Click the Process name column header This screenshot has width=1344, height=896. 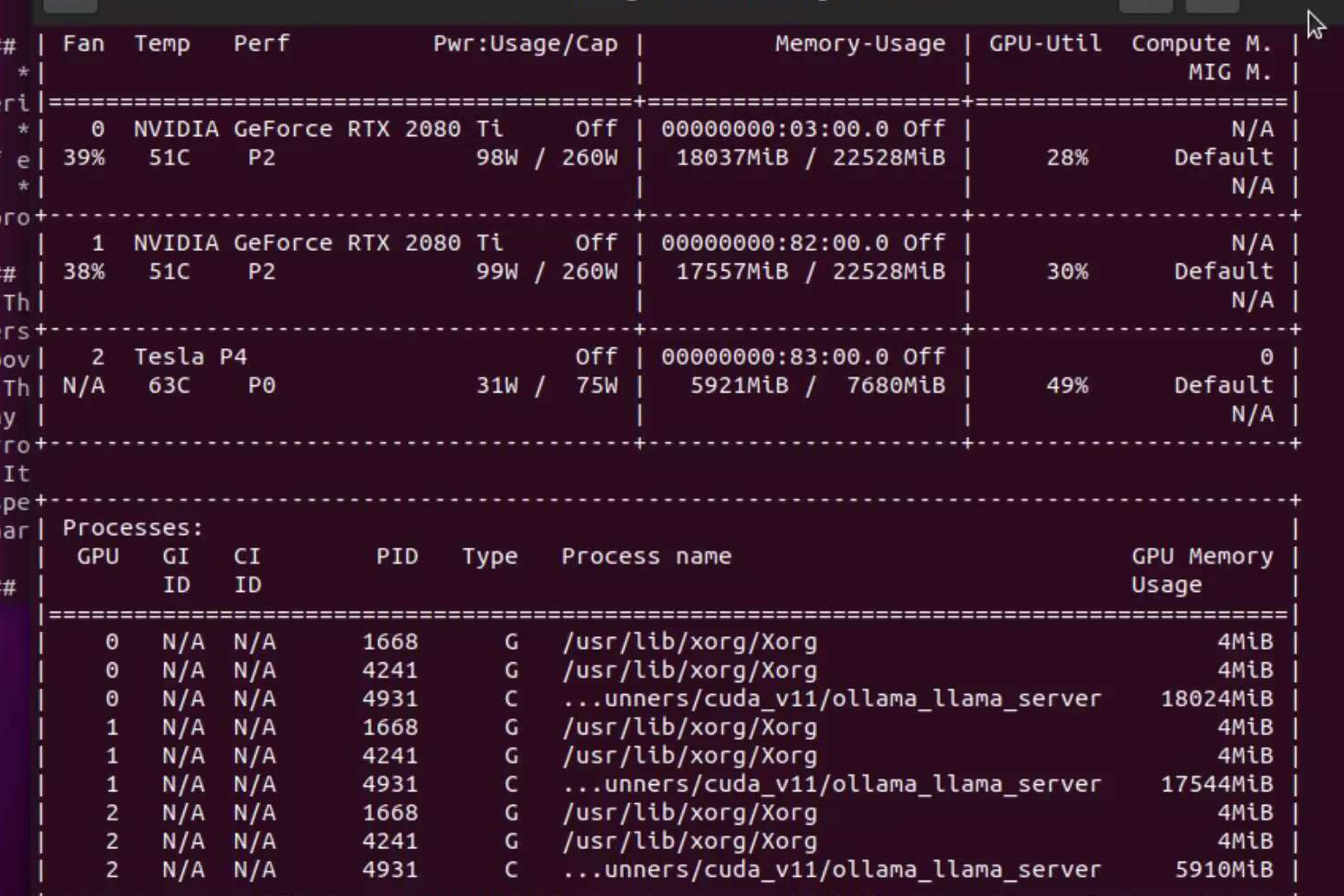point(645,556)
